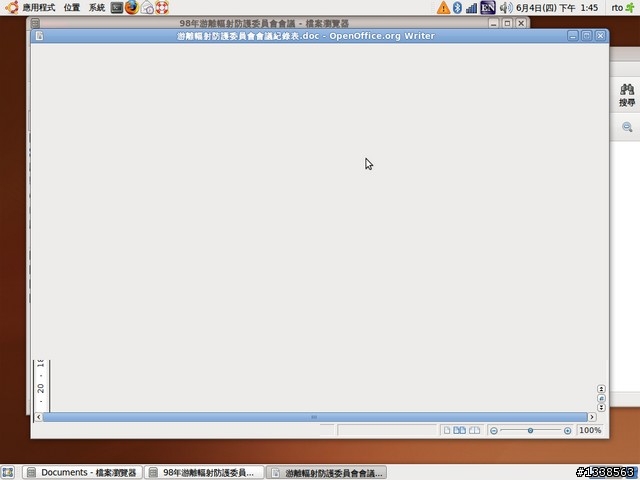This screenshot has width=640, height=480.
Task: Click the zoom in plus button
Action: (567, 431)
